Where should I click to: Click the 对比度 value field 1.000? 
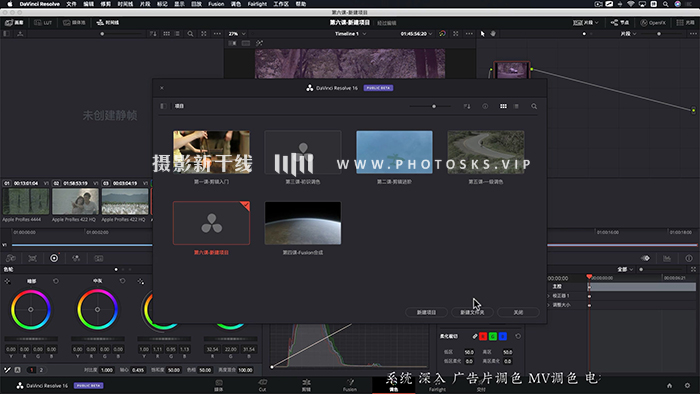pyautogui.click(x=107, y=370)
